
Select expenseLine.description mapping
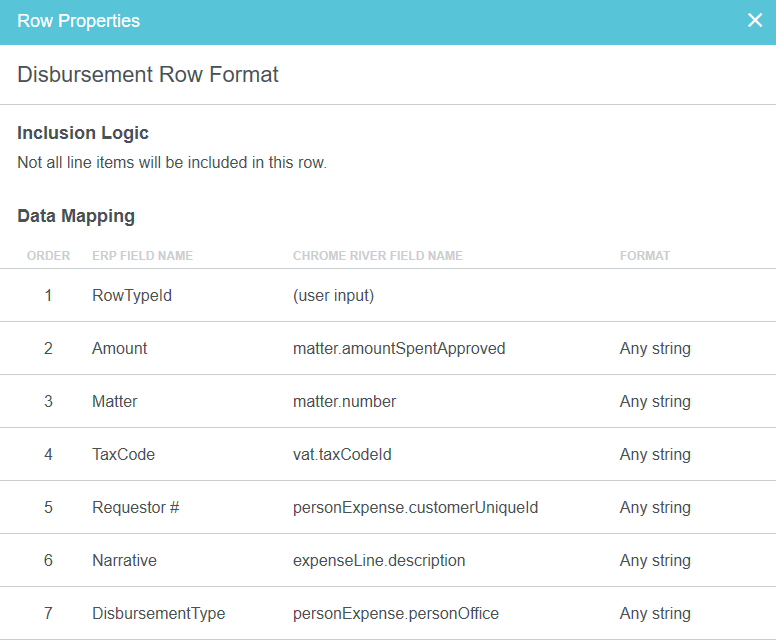click(379, 560)
